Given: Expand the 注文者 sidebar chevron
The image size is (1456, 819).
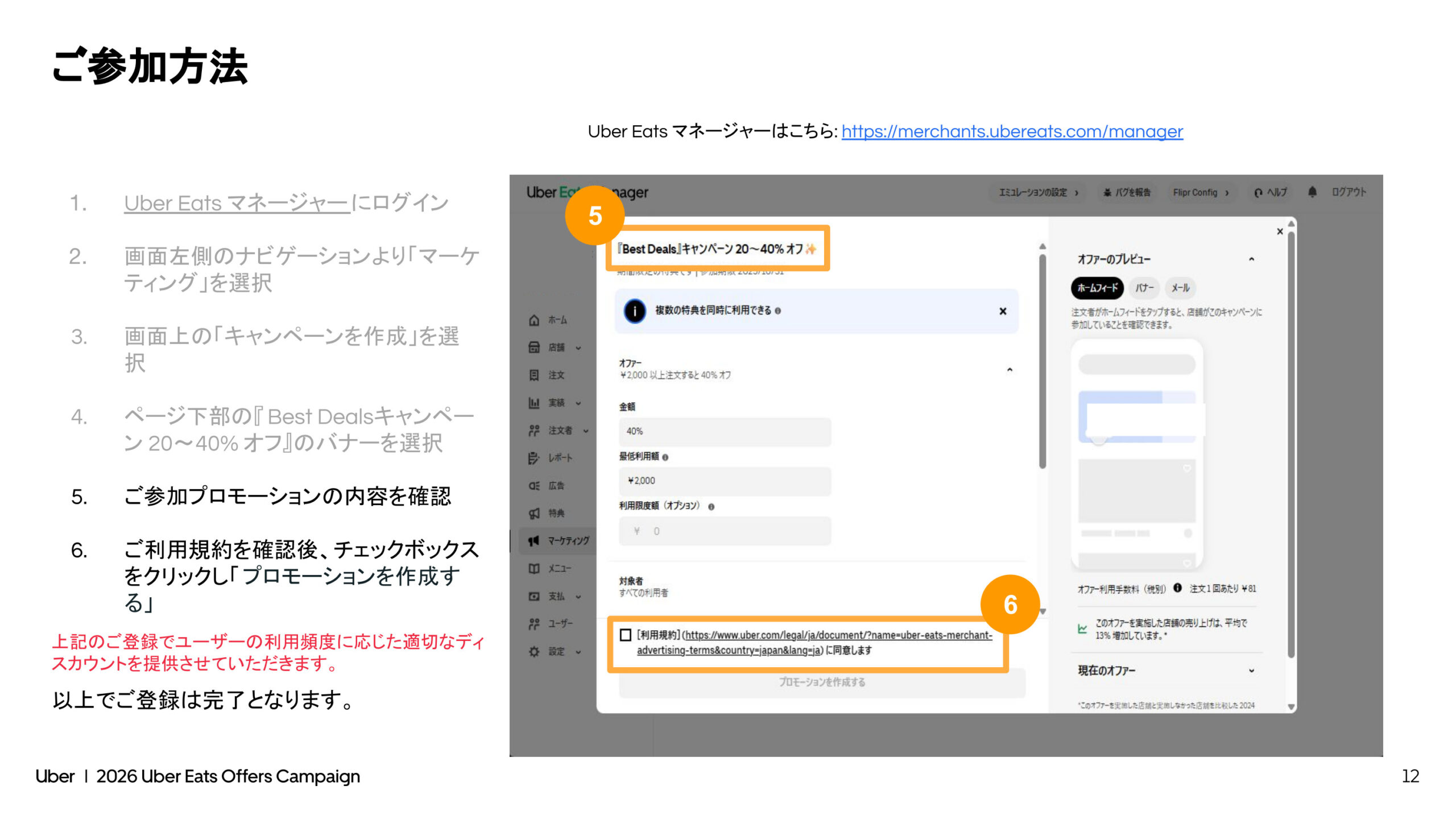Looking at the screenshot, I should pyautogui.click(x=586, y=431).
